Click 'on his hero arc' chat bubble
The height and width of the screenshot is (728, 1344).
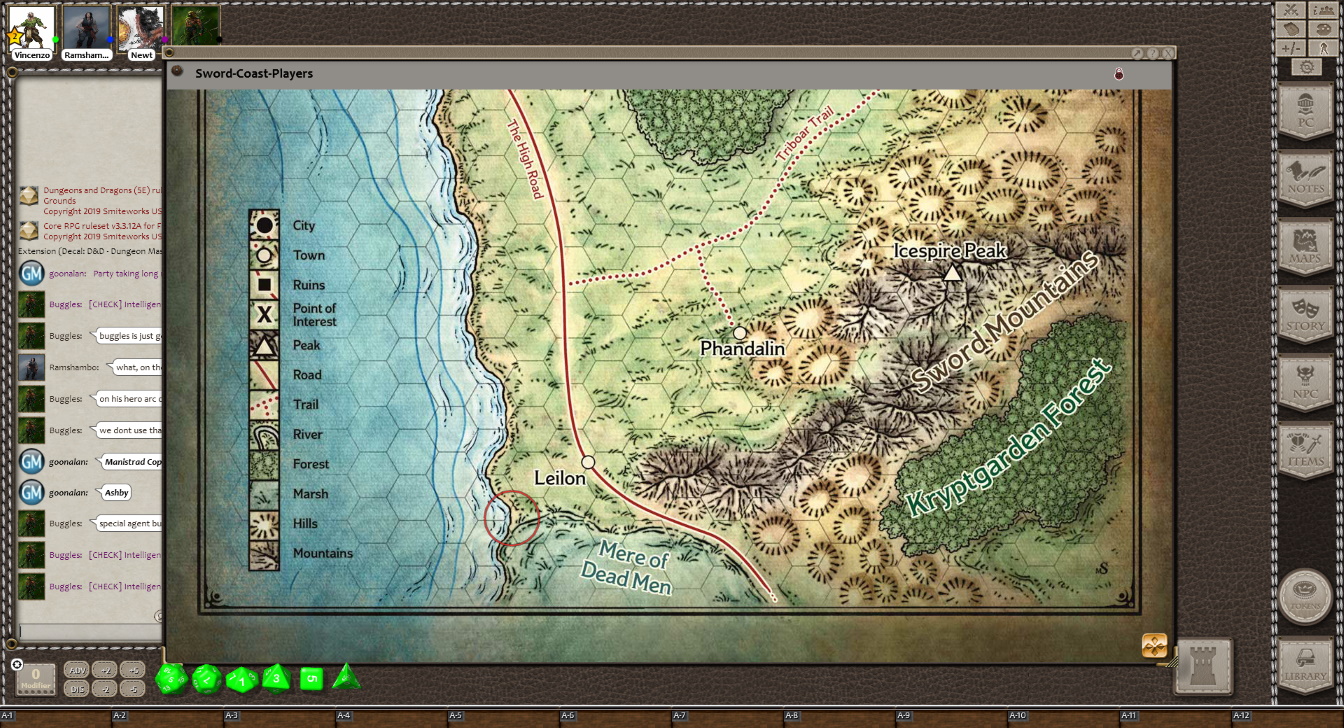click(x=127, y=398)
